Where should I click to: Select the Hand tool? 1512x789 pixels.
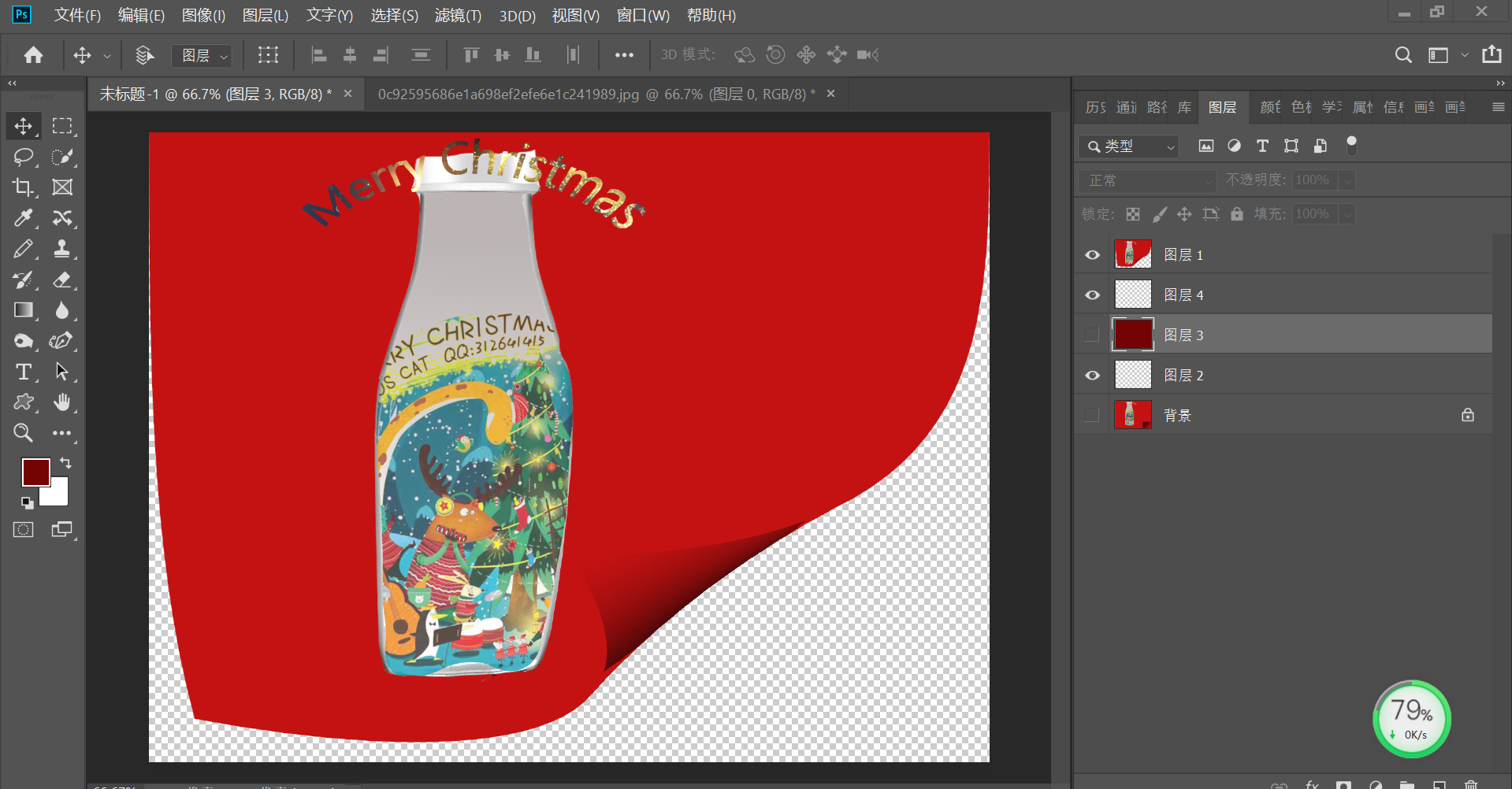[x=62, y=402]
